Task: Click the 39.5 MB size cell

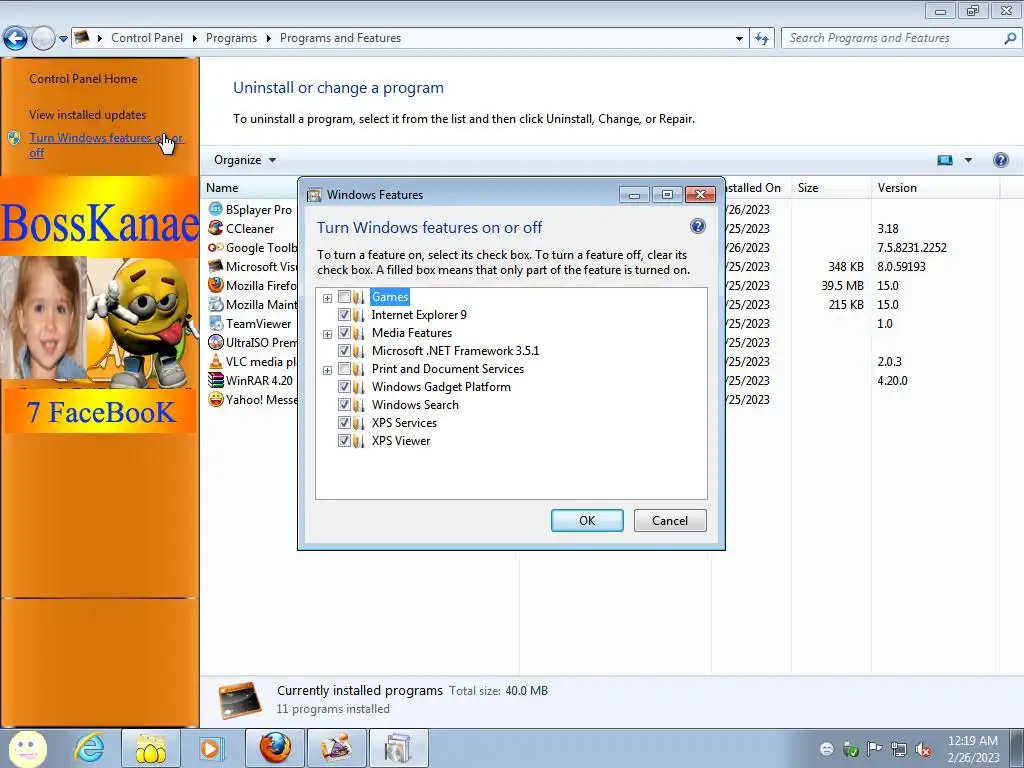Action: [x=842, y=285]
